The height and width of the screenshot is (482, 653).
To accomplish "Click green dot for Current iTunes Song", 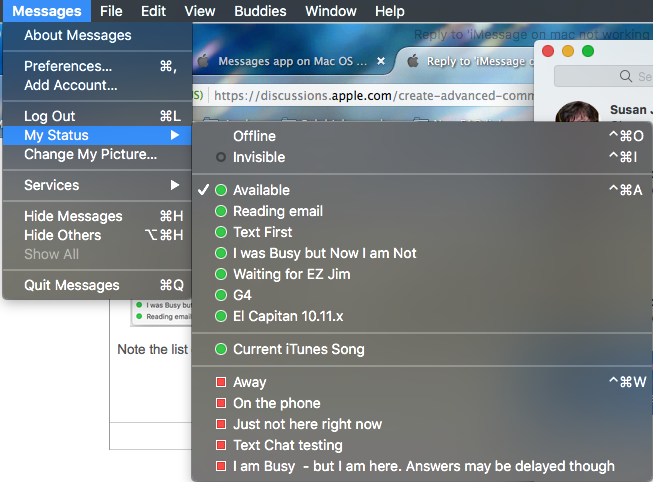I will pos(221,349).
